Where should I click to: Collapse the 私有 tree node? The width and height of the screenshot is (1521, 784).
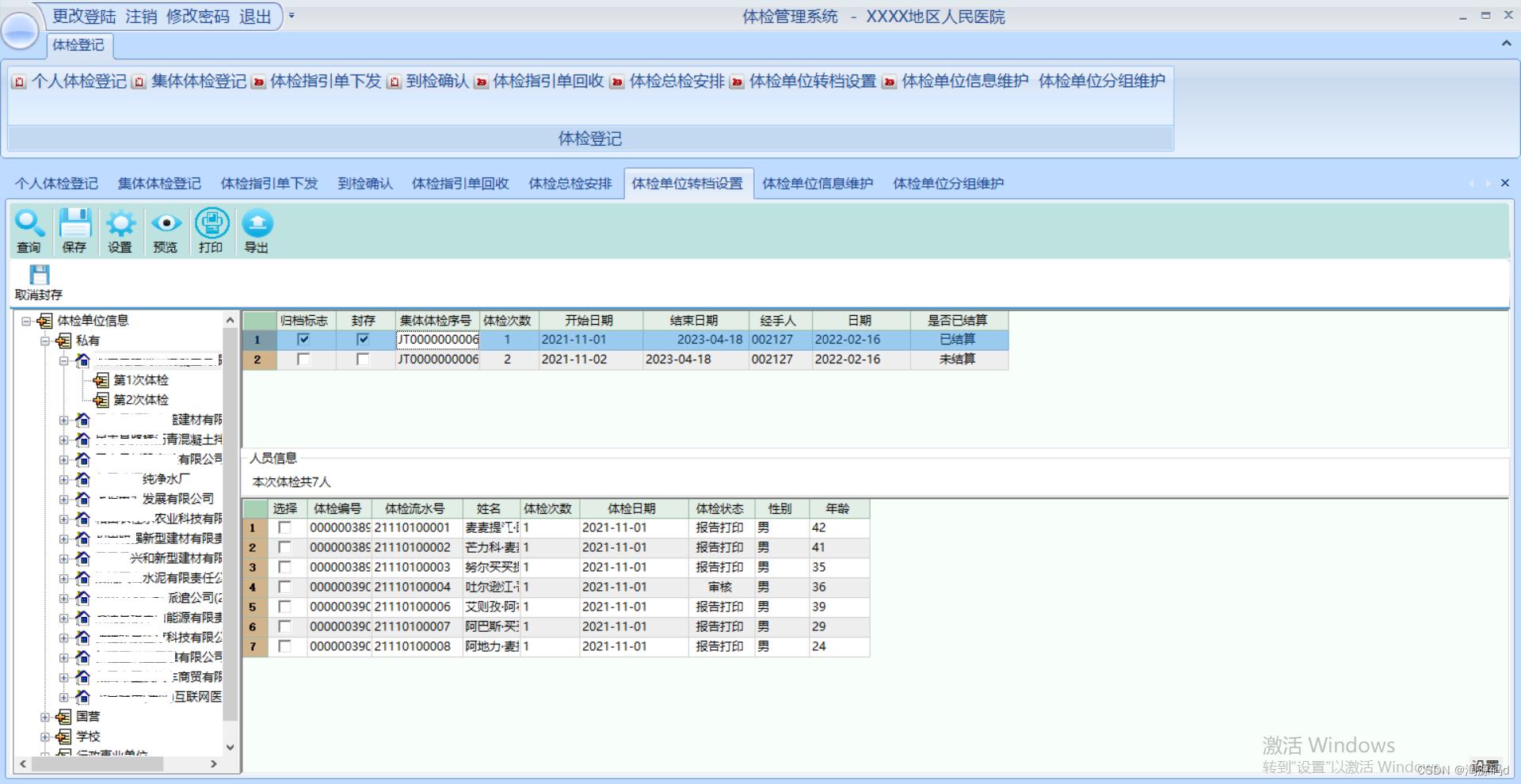45,341
